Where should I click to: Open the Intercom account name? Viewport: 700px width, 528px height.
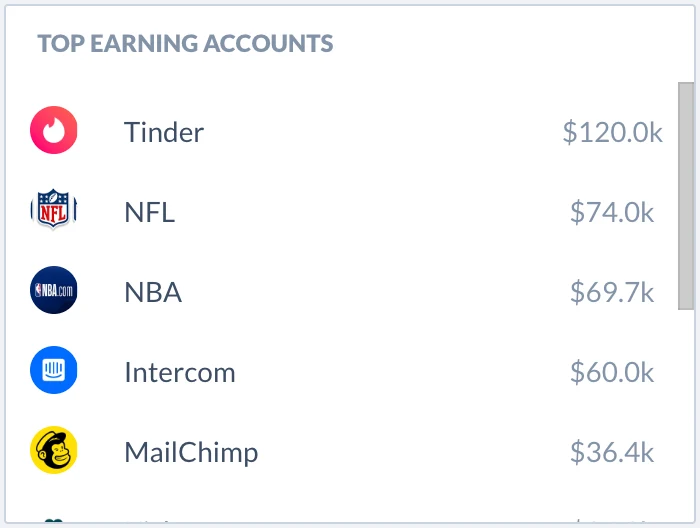pyautogui.click(x=180, y=372)
